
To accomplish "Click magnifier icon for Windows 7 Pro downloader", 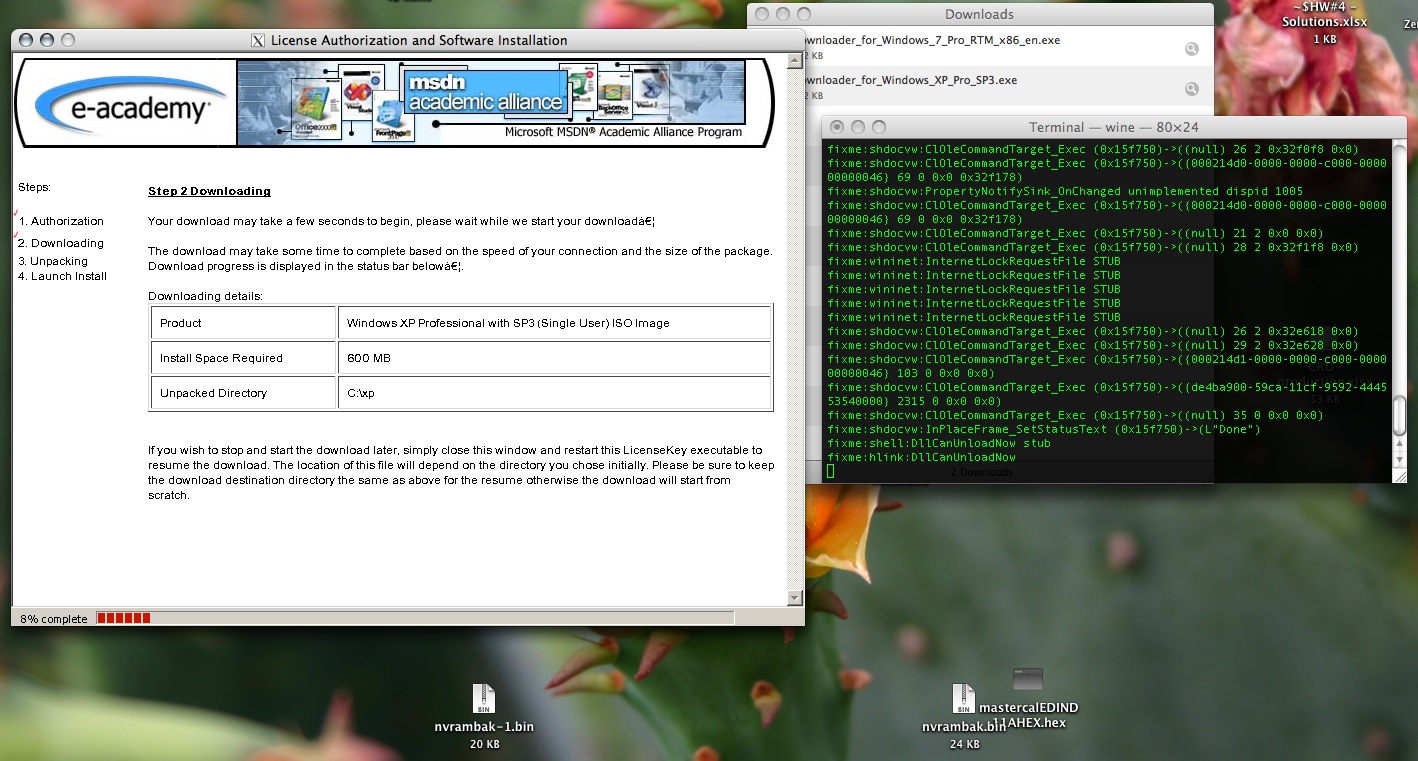I will (x=1191, y=48).
